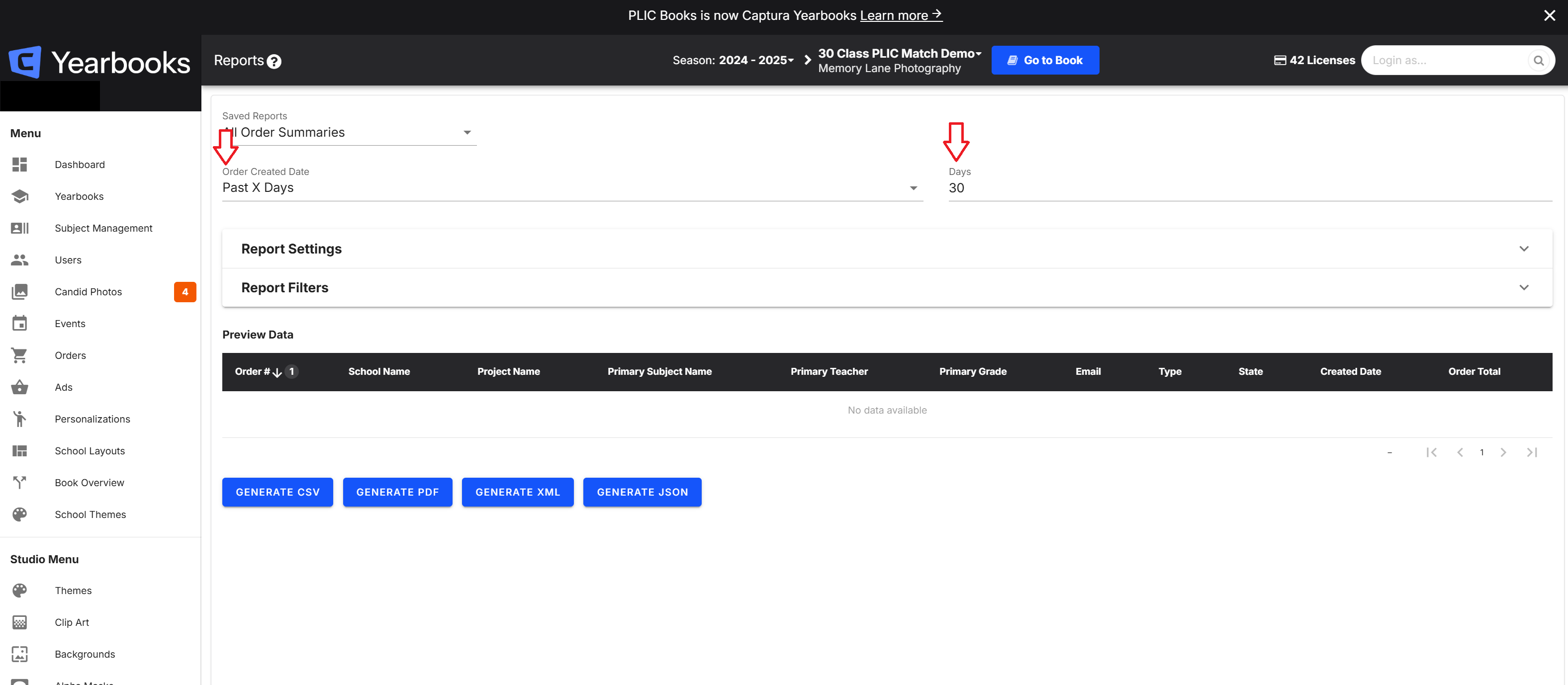Open the Saved Reports dropdown
The image size is (1568, 685).
[350, 133]
